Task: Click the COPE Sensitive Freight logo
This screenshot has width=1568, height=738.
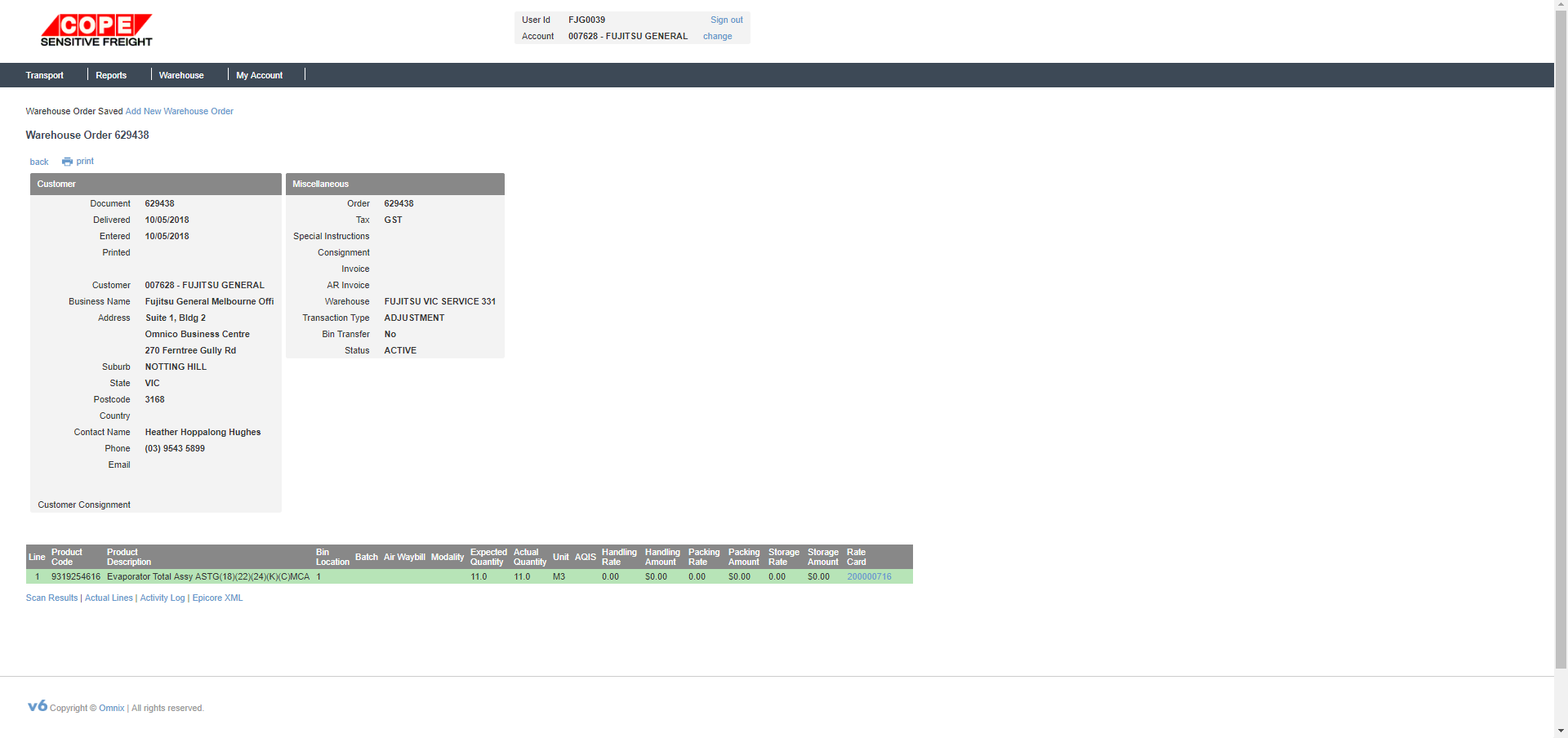Action: point(96,30)
